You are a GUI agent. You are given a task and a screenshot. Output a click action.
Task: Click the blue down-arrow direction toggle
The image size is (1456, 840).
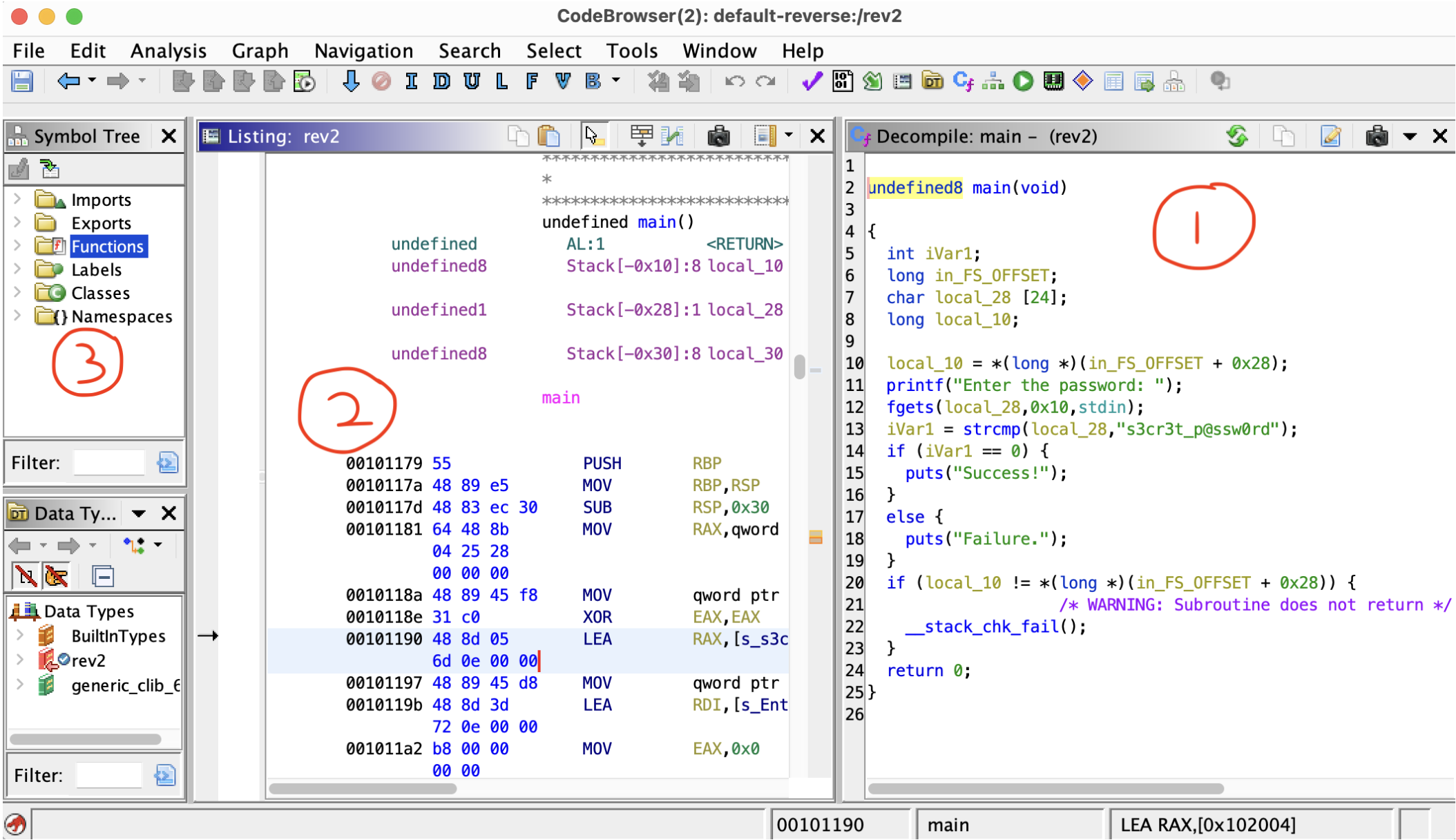pyautogui.click(x=350, y=82)
